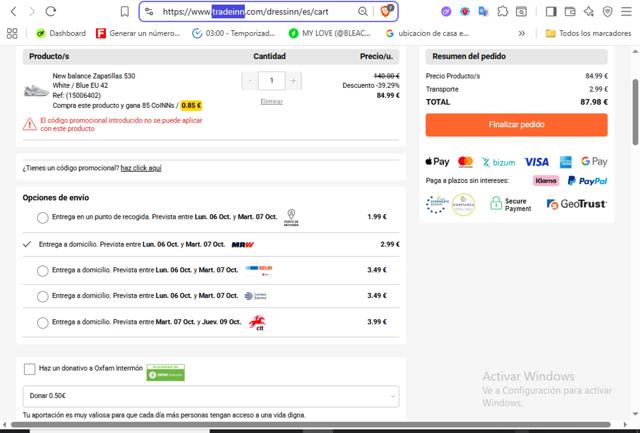Click the quantity input showing 1
The width and height of the screenshot is (640, 433).
pos(271,81)
